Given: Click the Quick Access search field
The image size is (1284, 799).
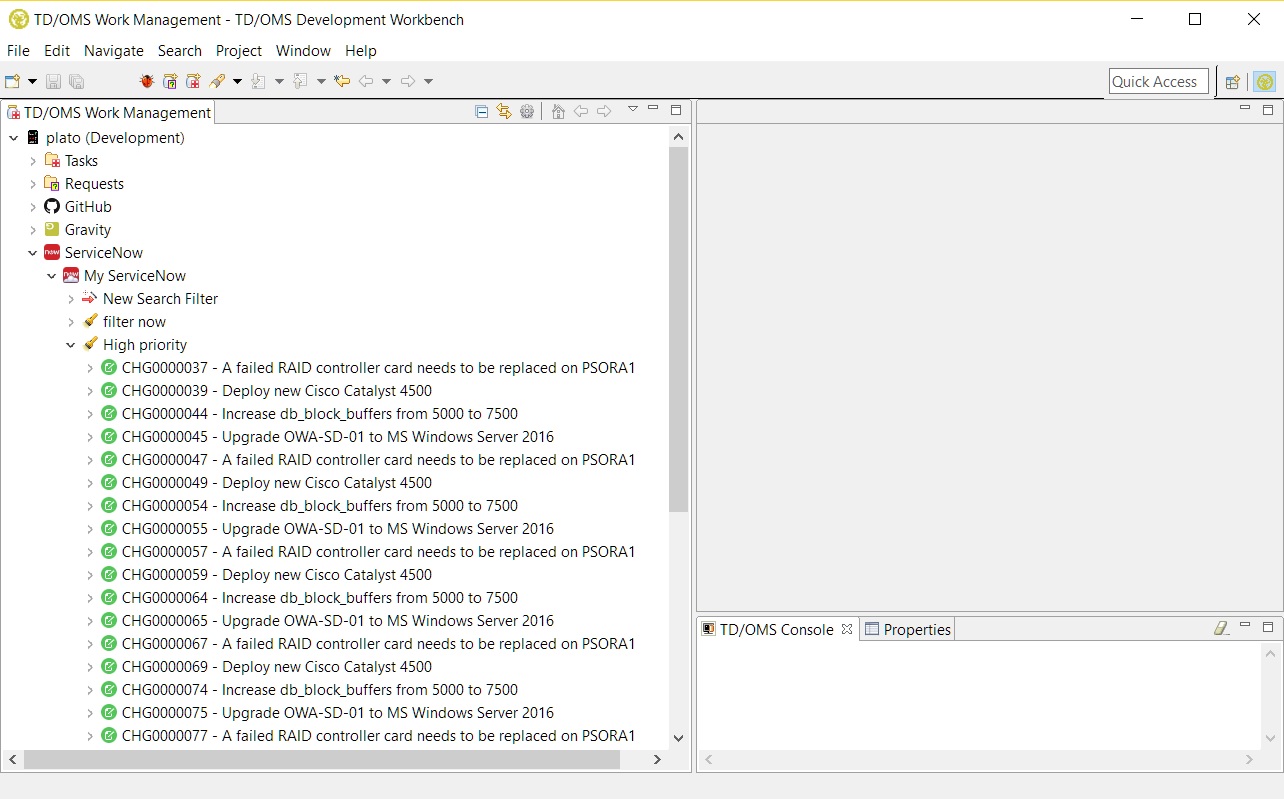Looking at the screenshot, I should click(x=1158, y=82).
